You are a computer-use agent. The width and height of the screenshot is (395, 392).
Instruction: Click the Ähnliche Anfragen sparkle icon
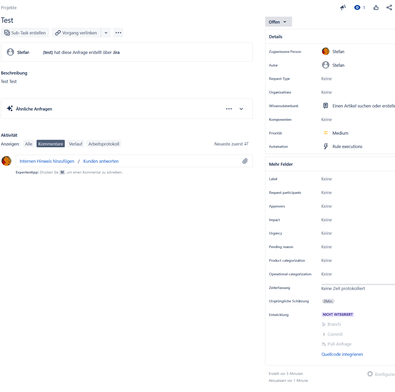10,109
